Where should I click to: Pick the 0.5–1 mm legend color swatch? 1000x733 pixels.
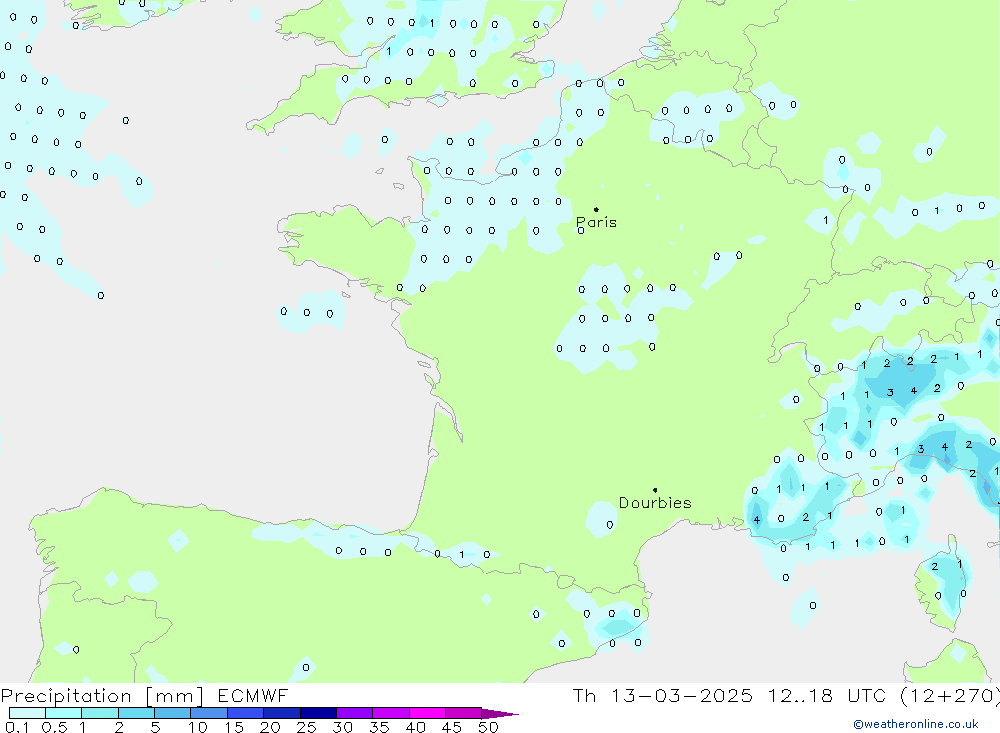[64, 713]
